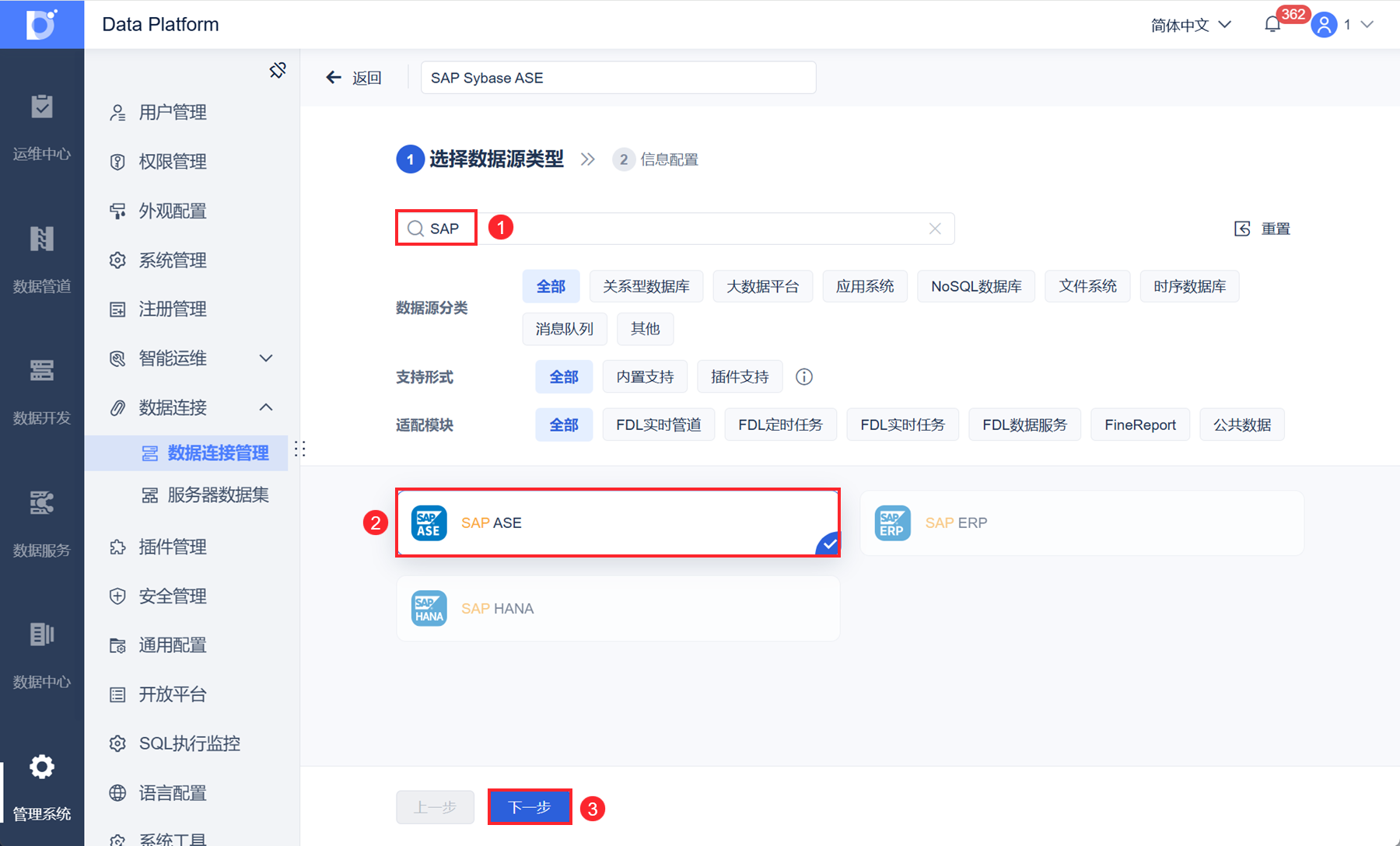This screenshot has height=846, width=1400.
Task: Click the 下一步 next button
Action: click(x=530, y=807)
